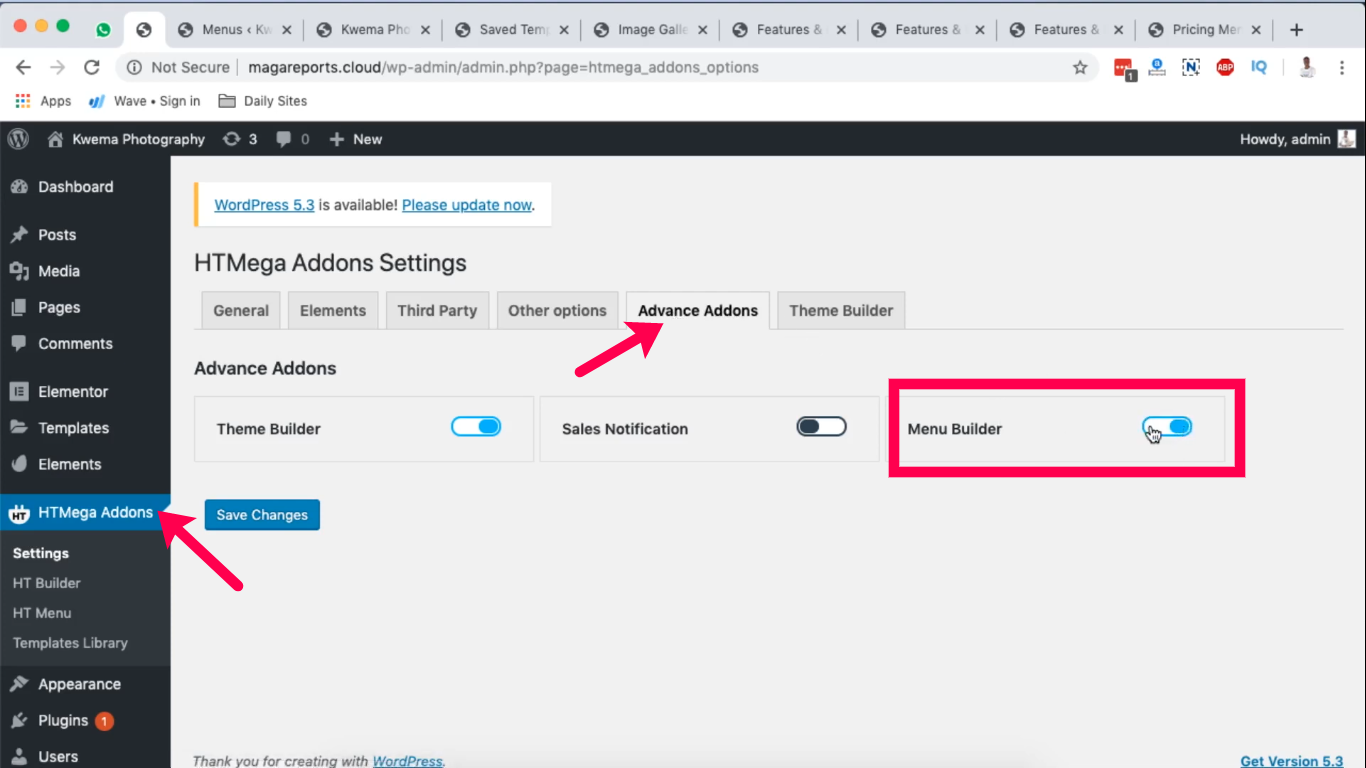Open the Chrome three-dot menu

point(1342,67)
